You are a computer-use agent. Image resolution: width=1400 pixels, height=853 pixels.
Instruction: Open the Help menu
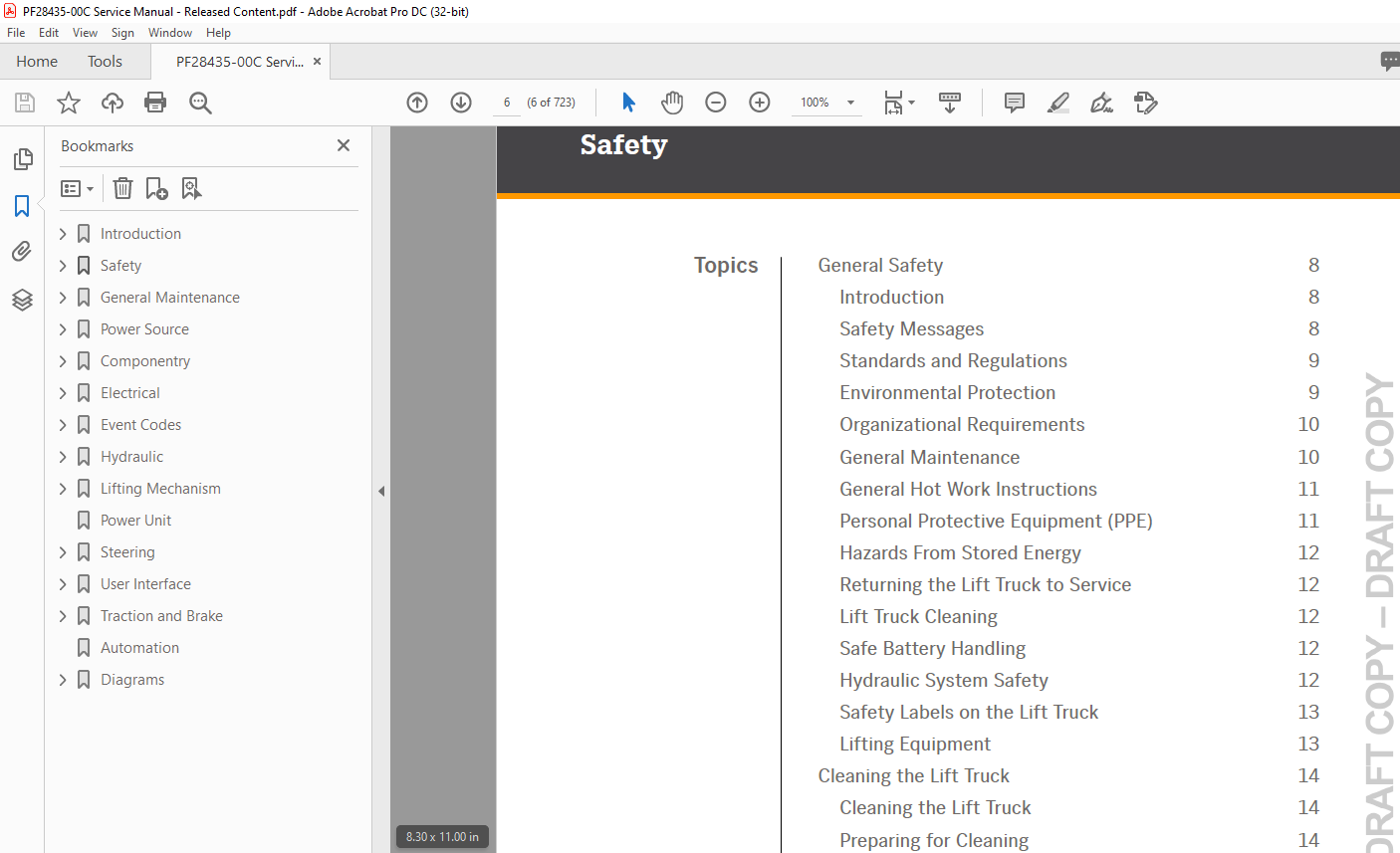coord(218,33)
